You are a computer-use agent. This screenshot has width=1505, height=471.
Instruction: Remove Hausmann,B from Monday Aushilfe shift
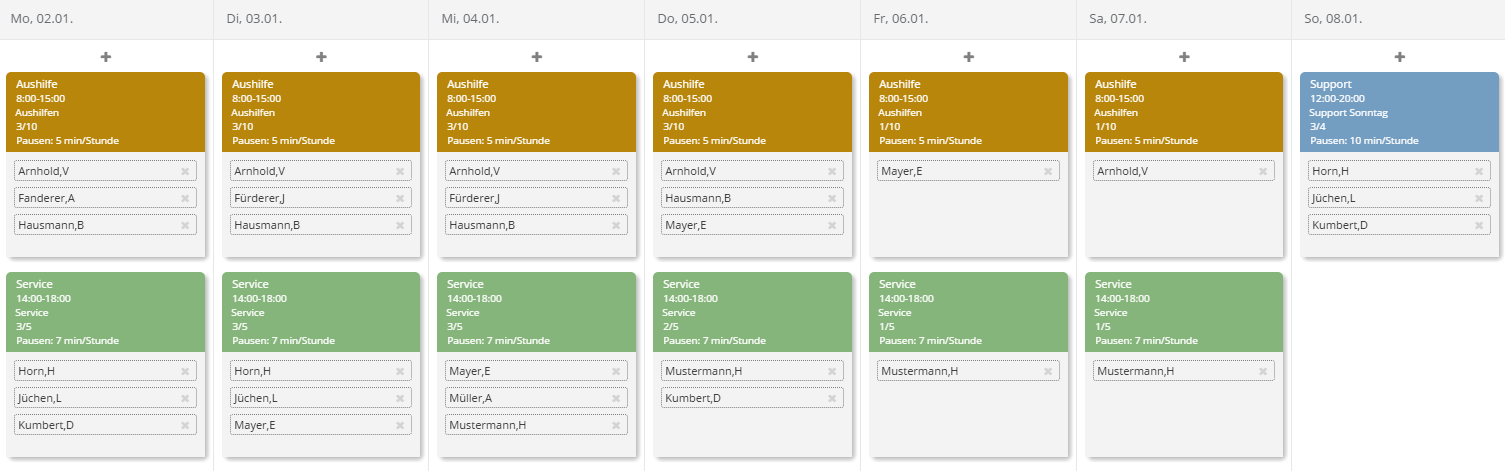(185, 225)
